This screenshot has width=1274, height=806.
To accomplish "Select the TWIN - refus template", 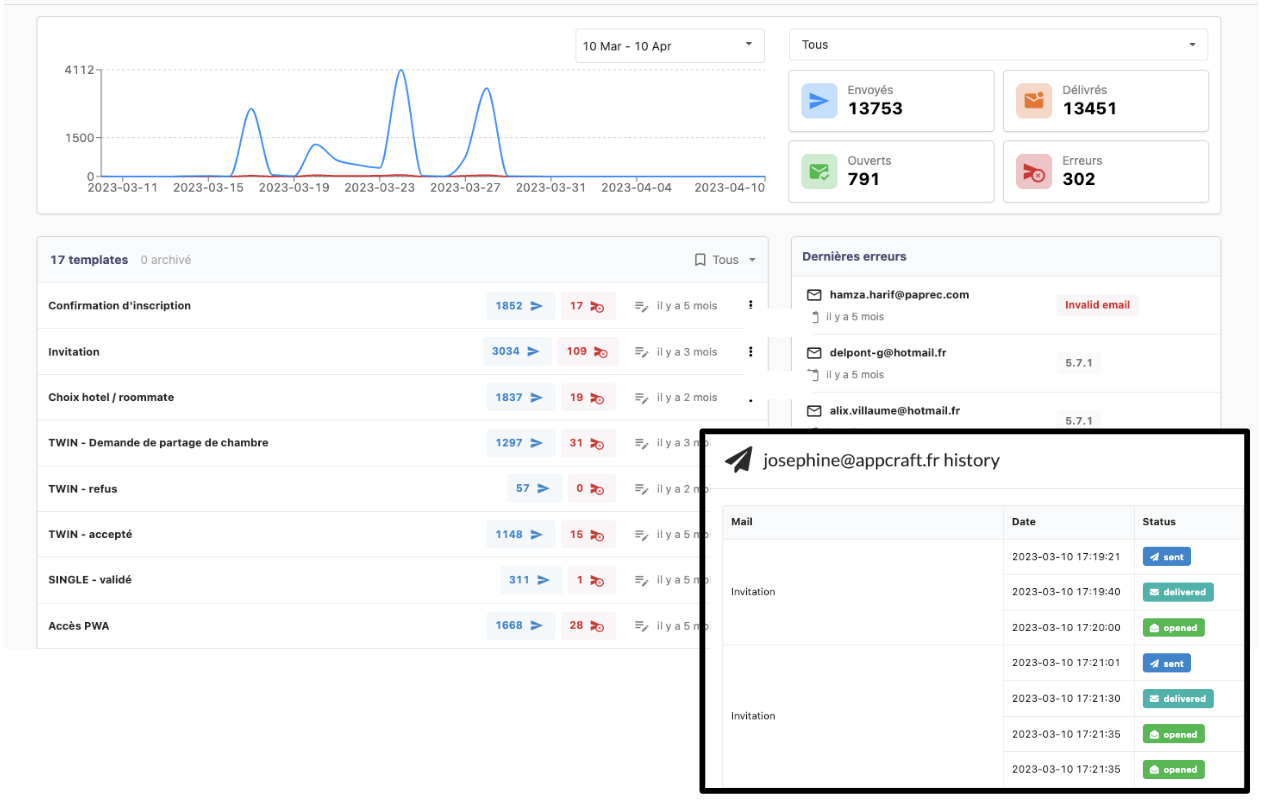I will click(83, 489).
